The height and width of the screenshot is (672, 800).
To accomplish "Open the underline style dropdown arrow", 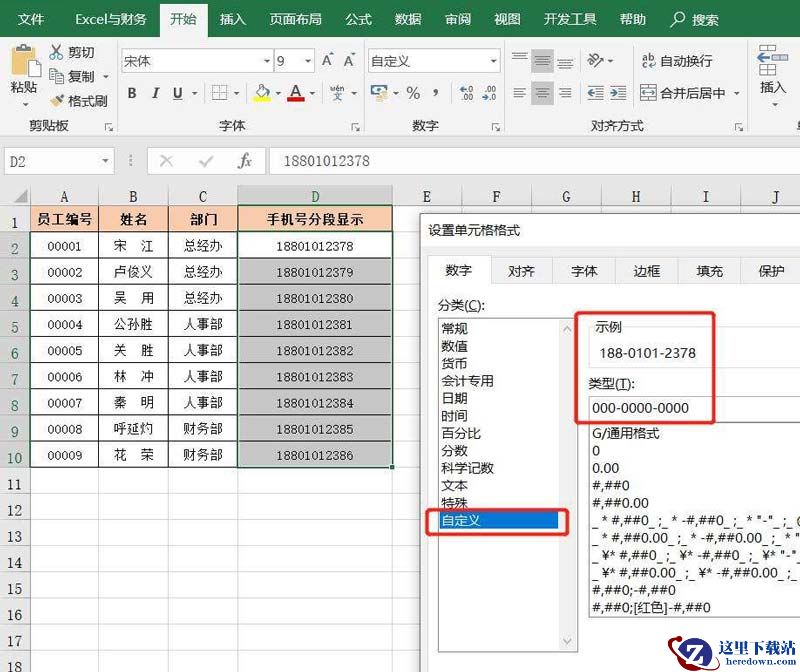I will click(195, 93).
